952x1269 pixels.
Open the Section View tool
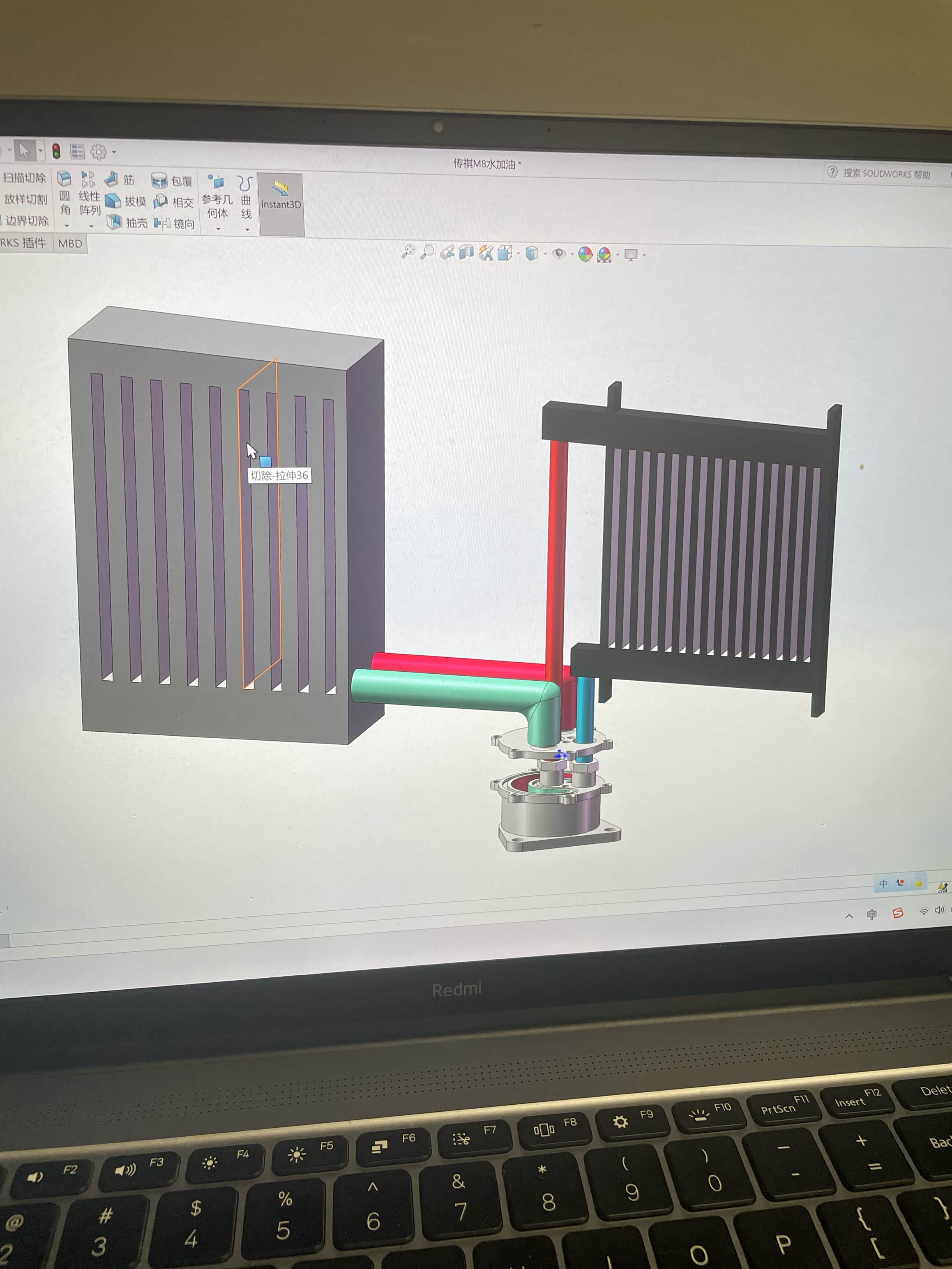[x=466, y=252]
